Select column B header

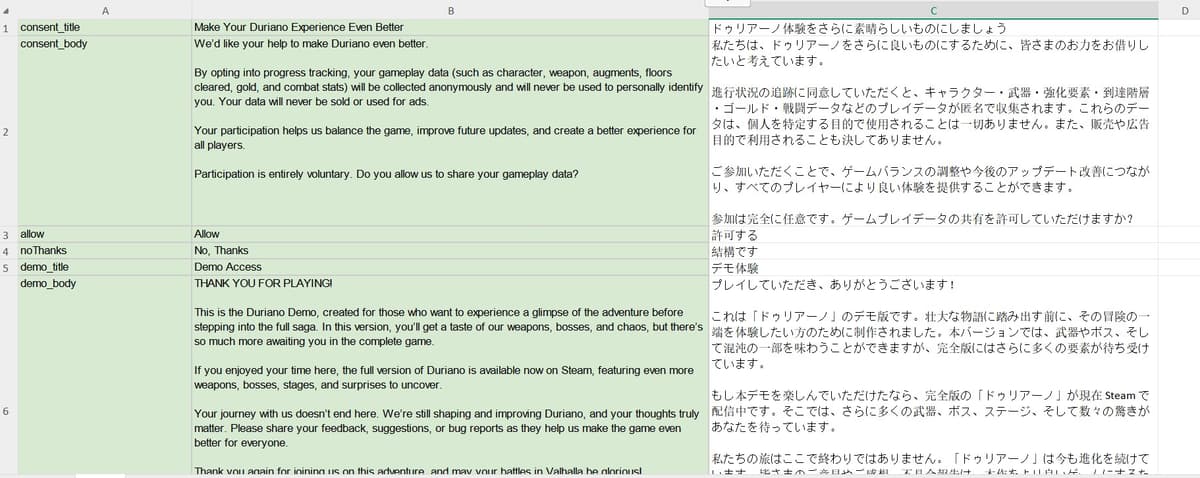pos(450,10)
